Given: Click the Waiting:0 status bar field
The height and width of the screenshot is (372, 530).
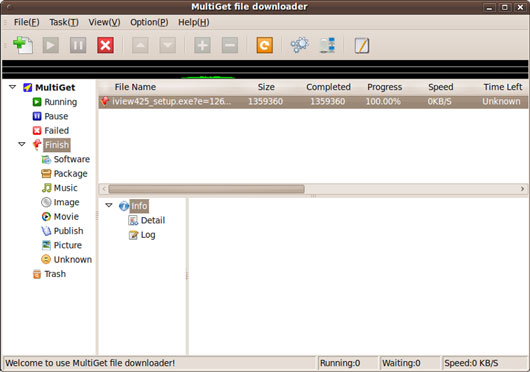Looking at the screenshot, I should pyautogui.click(x=410, y=363).
